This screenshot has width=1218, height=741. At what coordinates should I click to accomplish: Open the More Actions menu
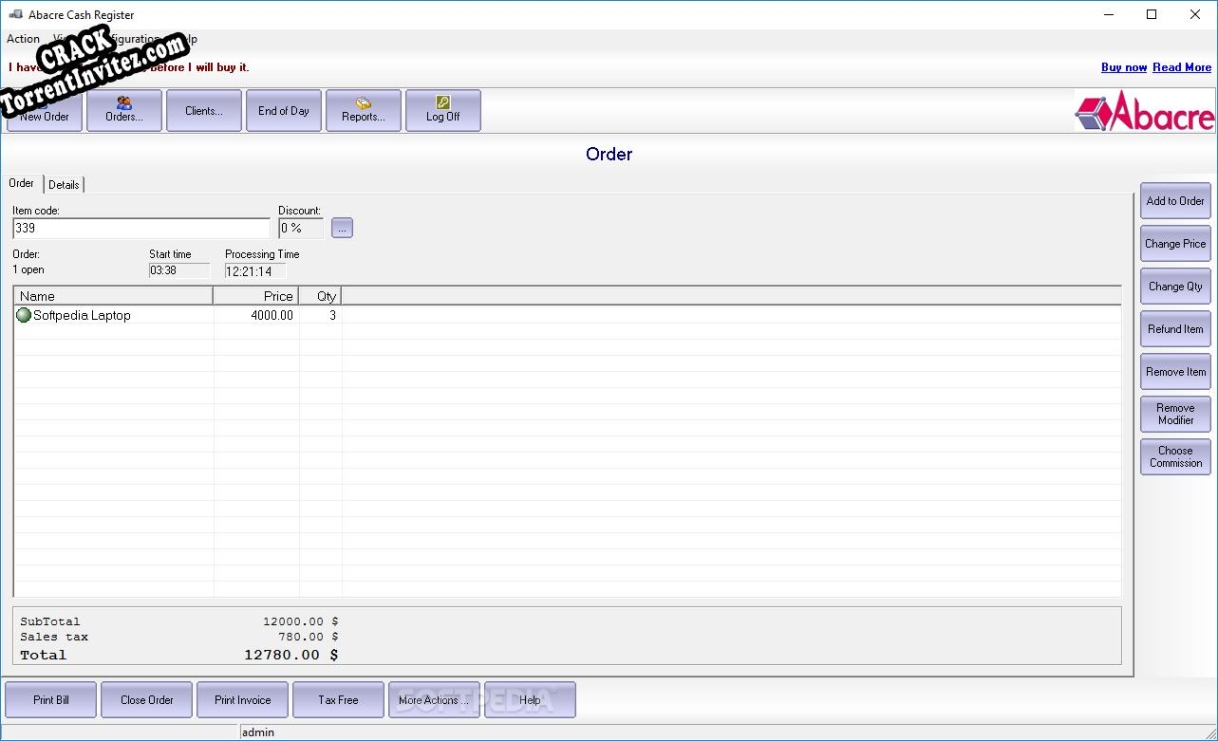point(434,699)
